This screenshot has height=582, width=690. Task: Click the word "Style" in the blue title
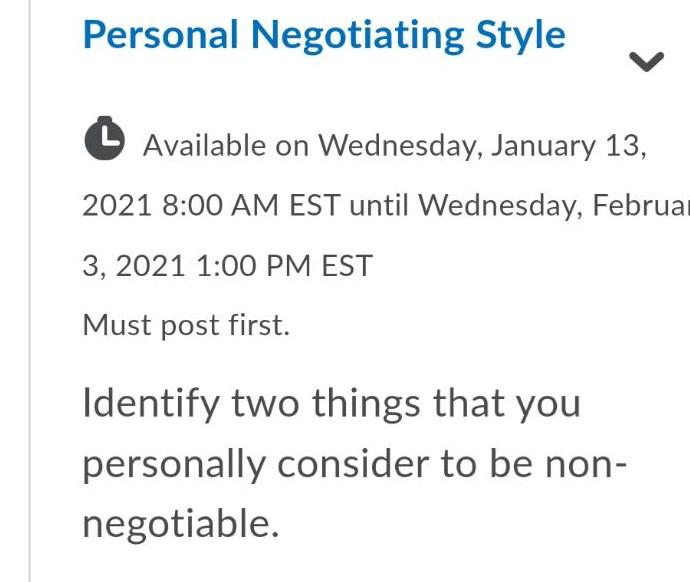click(521, 36)
